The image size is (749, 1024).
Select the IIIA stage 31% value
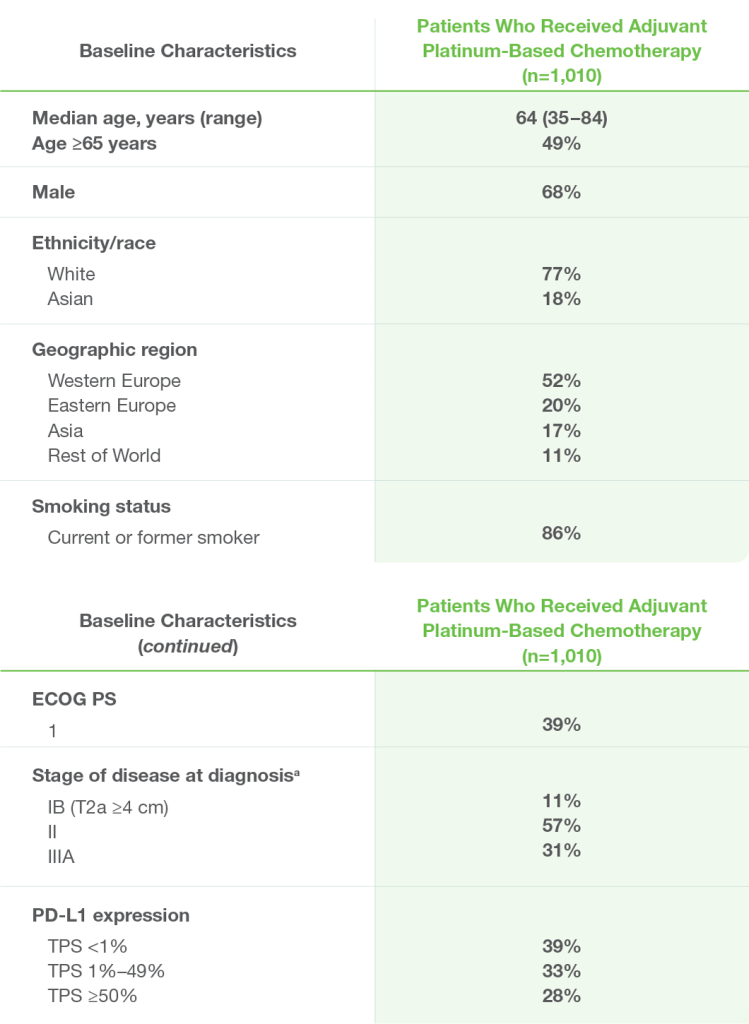tap(561, 851)
